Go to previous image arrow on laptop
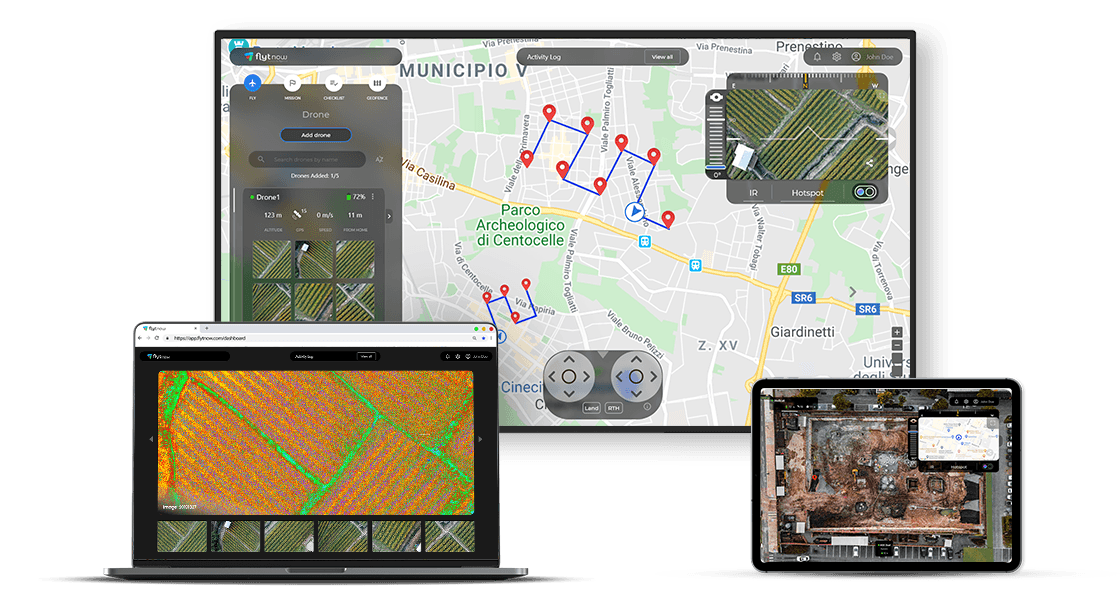The height and width of the screenshot is (600, 1120). click(x=151, y=439)
